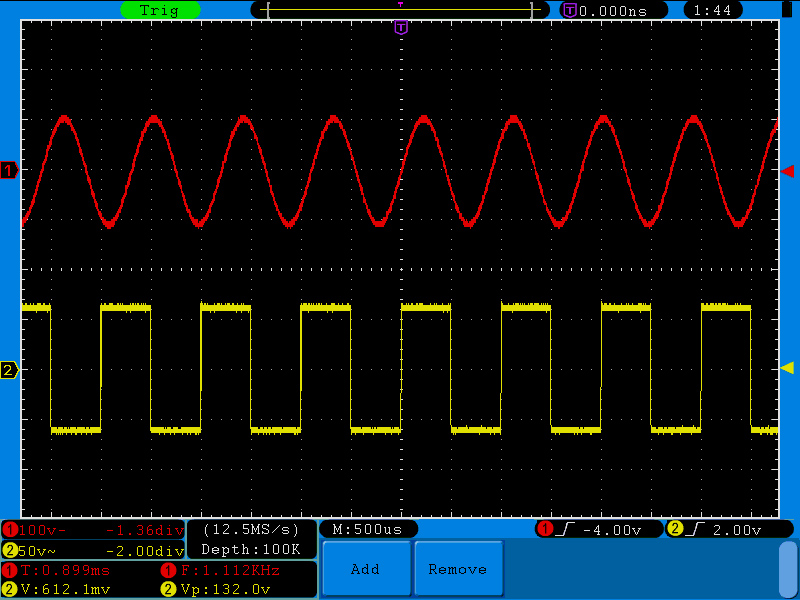
Task: Click the rising edge symbol beside 2.00v
Action: (x=694, y=529)
